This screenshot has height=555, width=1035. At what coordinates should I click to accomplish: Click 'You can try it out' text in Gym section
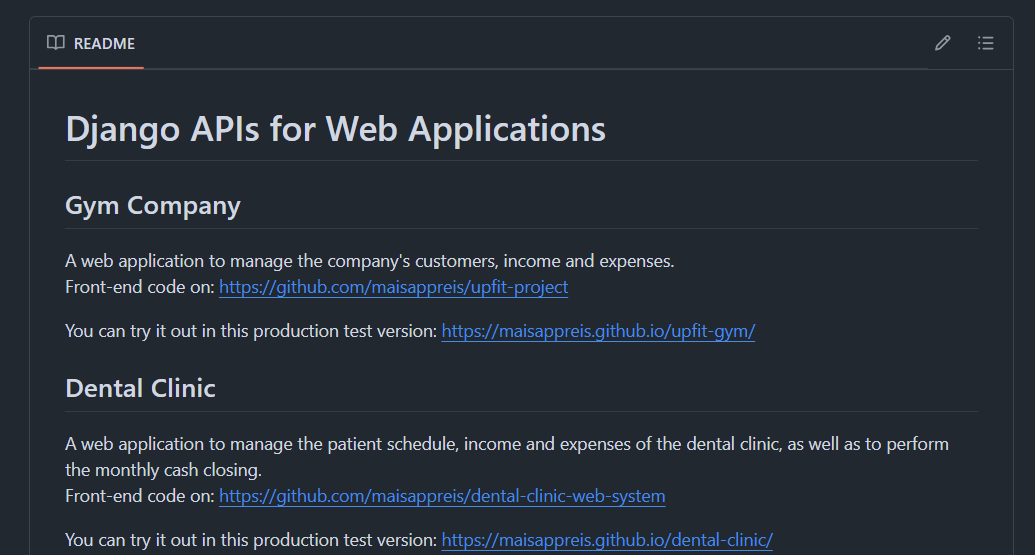[251, 331]
